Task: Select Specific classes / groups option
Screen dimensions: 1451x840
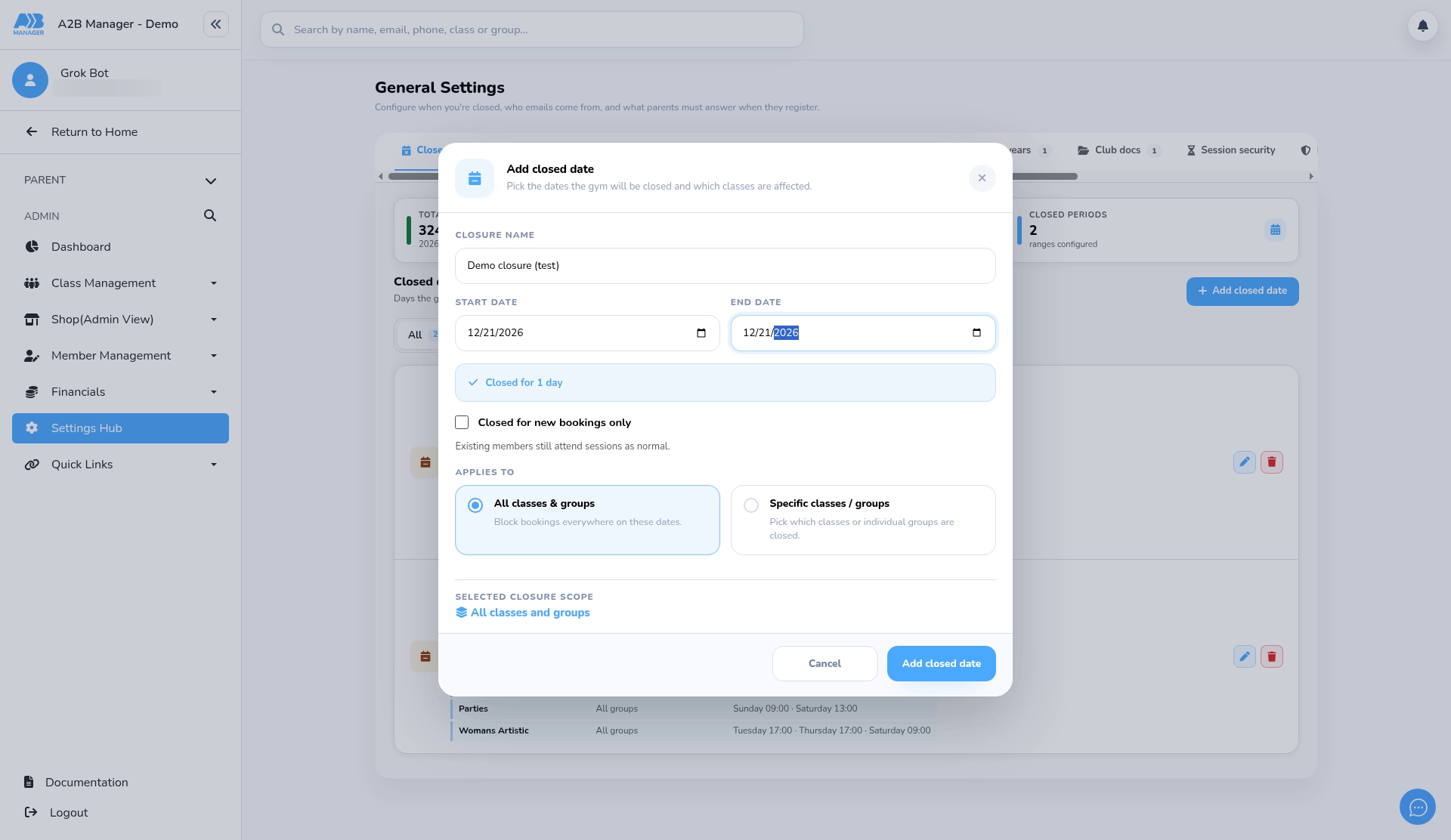Action: tap(863, 520)
